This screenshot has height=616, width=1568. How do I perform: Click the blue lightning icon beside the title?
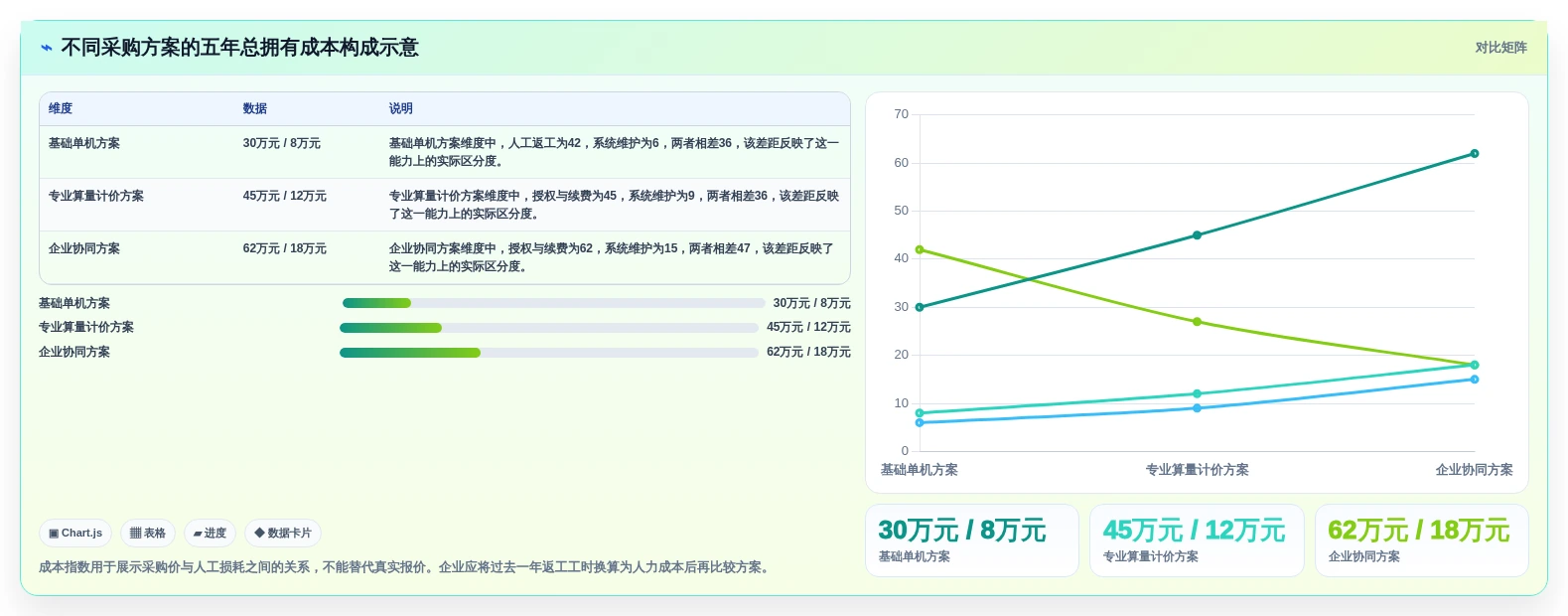click(47, 48)
